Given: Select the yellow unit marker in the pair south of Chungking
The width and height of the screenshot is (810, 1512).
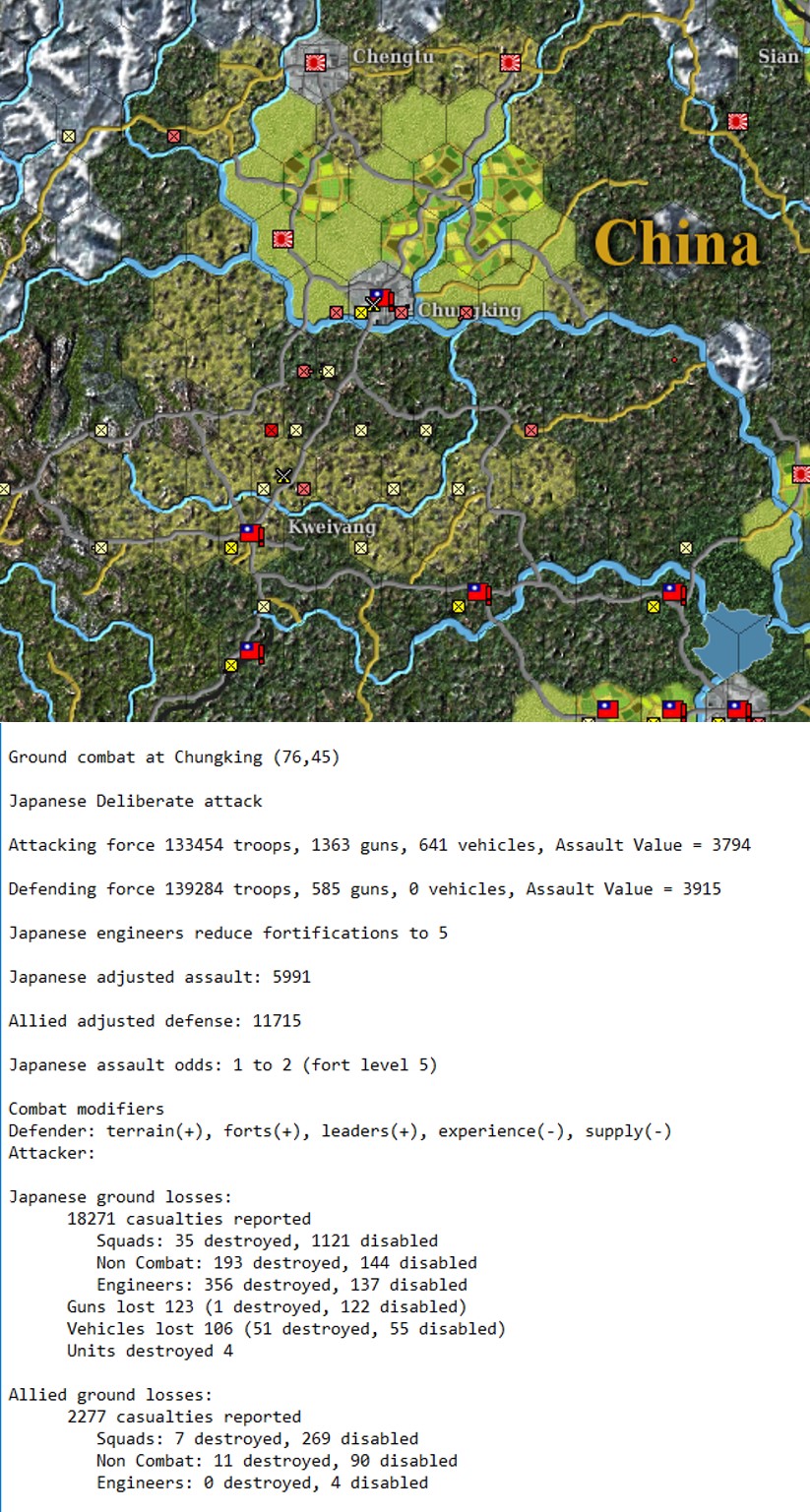Looking at the screenshot, I should pyautogui.click(x=328, y=371).
